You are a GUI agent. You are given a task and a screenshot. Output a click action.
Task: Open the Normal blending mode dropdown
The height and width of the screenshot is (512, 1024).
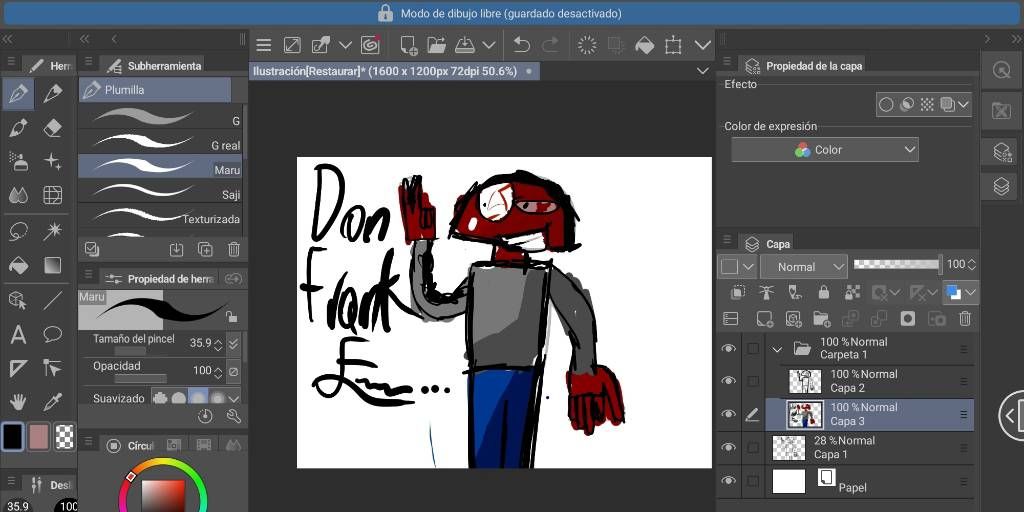click(803, 266)
